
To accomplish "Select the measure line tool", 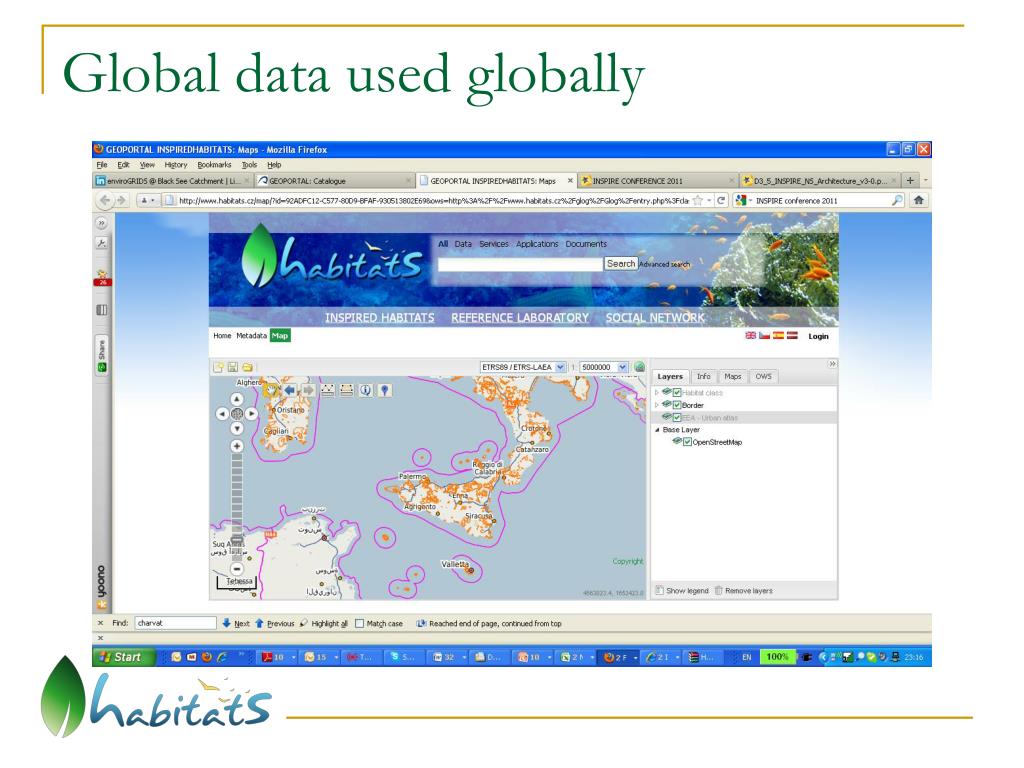I will [327, 390].
